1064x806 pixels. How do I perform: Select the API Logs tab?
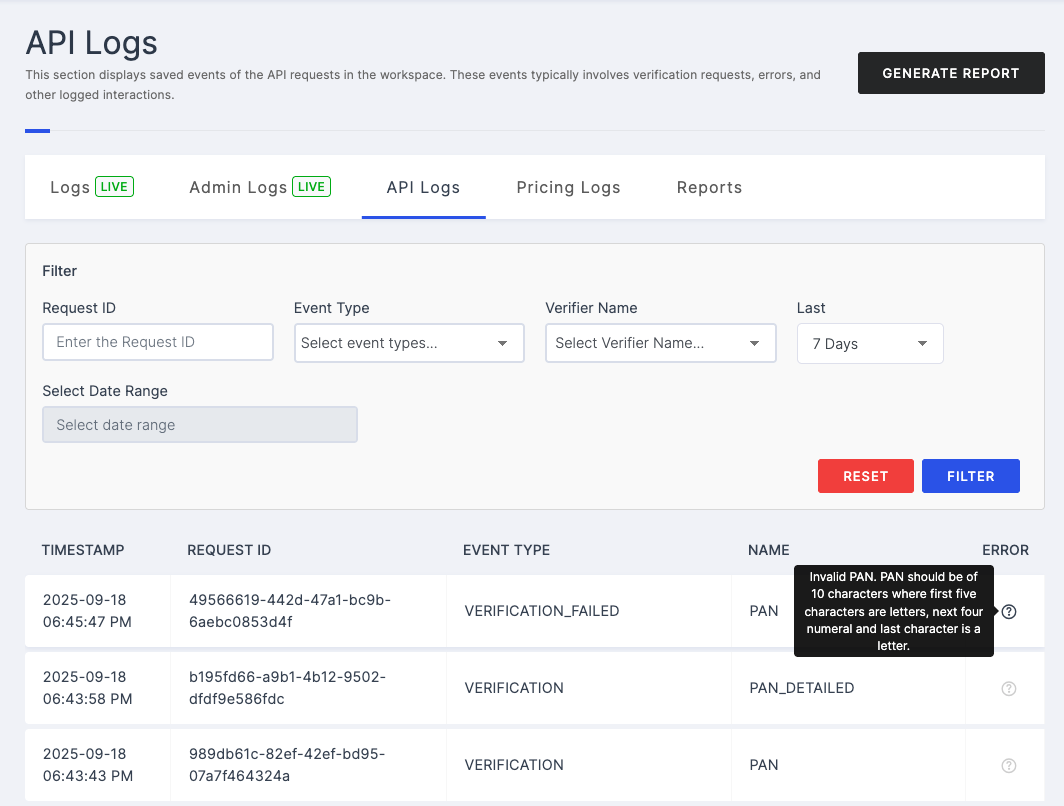423,187
